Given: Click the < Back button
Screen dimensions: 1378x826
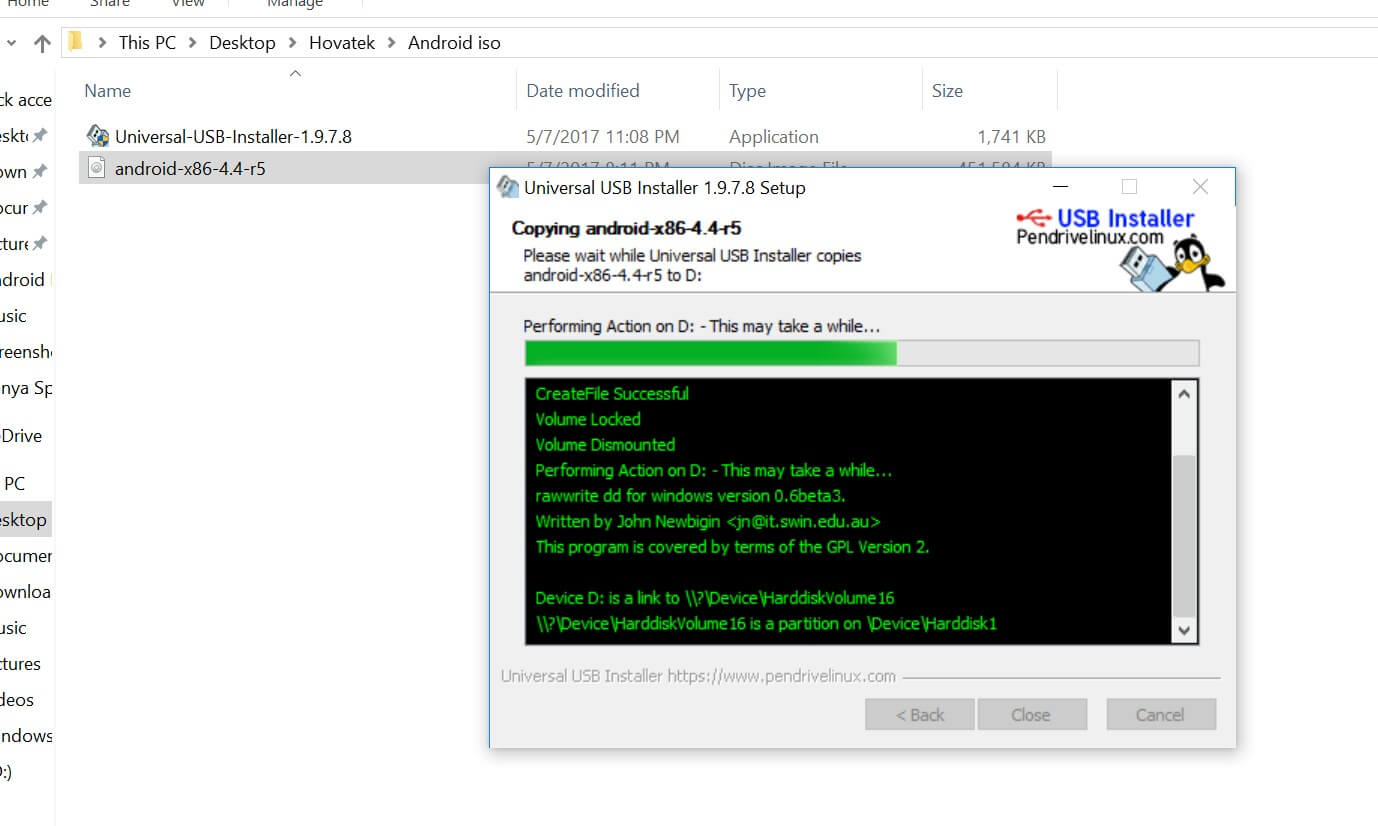Looking at the screenshot, I should [919, 713].
